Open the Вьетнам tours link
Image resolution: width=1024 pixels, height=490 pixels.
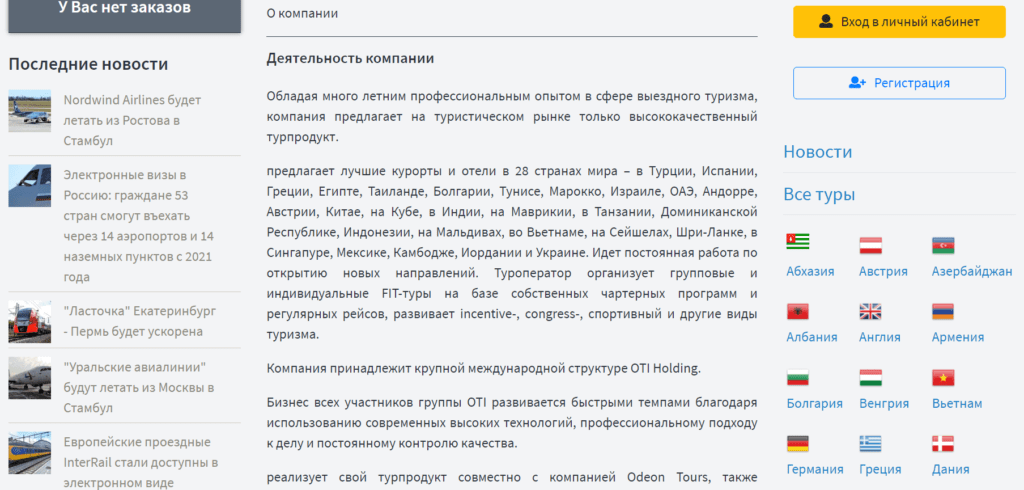tap(957, 403)
